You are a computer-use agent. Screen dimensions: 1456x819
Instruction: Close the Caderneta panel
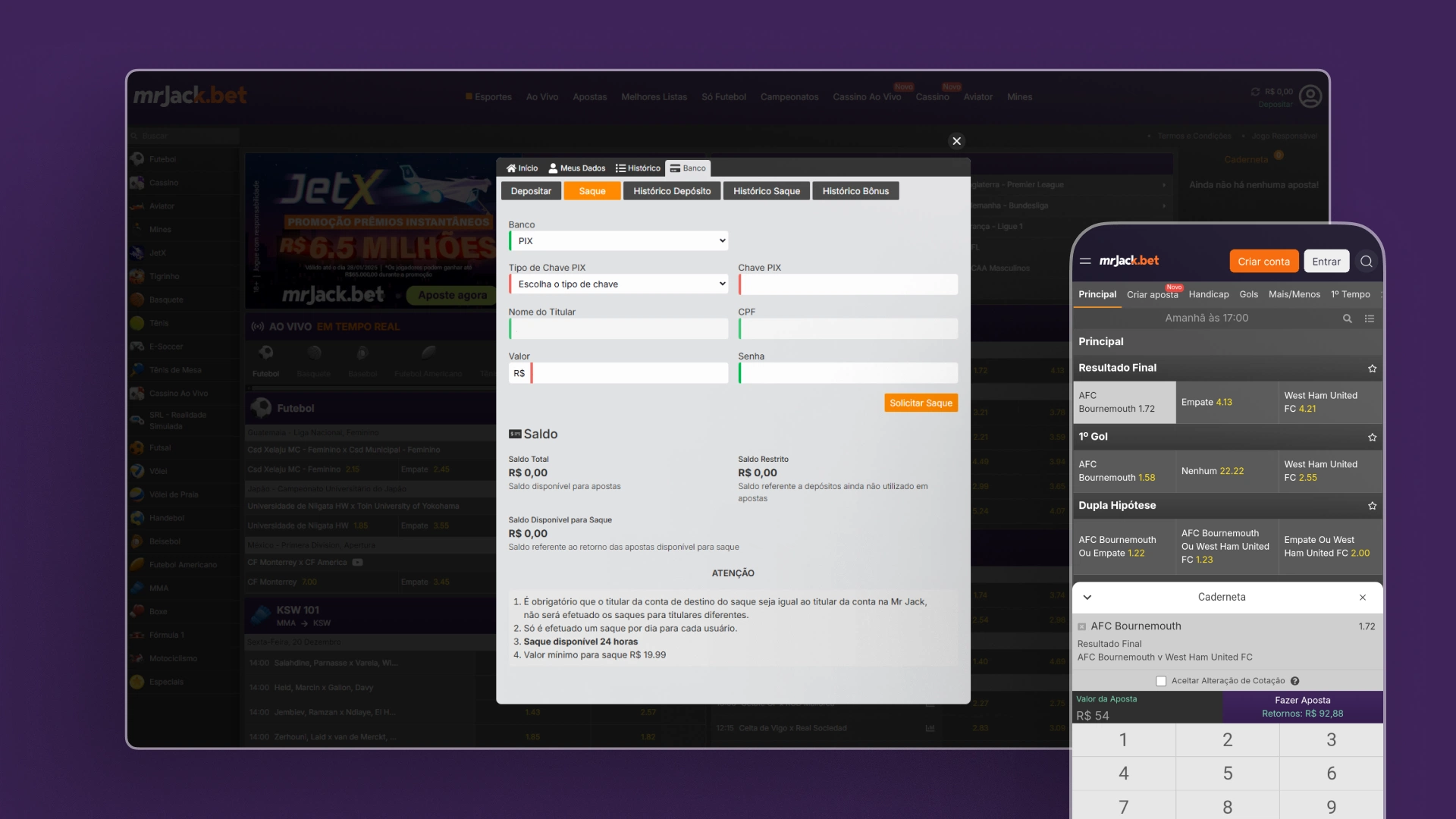[x=1363, y=598]
